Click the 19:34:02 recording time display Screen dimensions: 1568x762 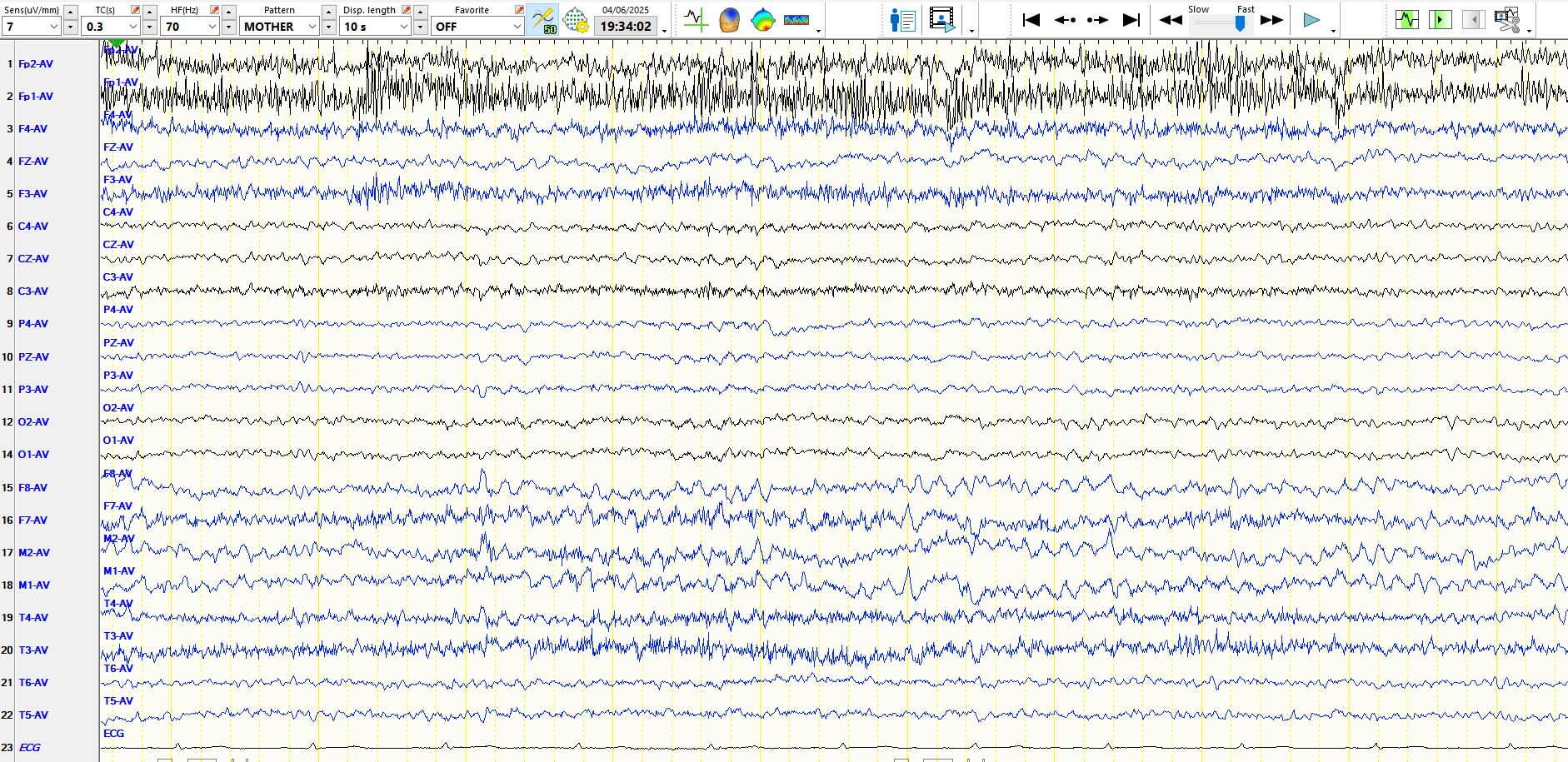[x=626, y=27]
